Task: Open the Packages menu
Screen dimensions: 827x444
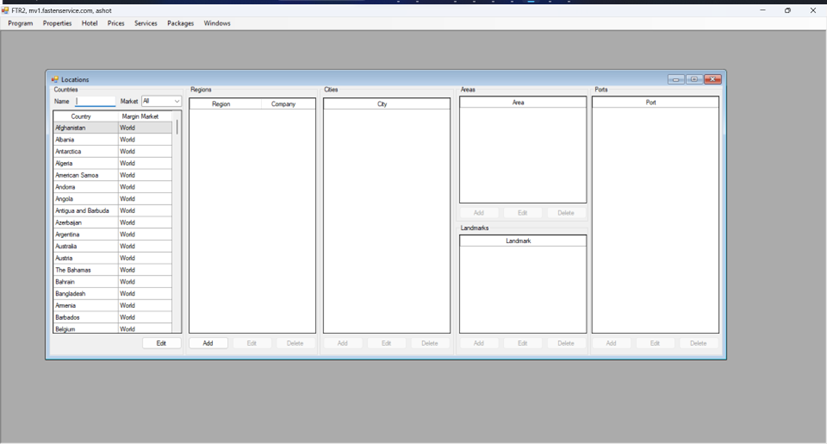Action: point(180,23)
